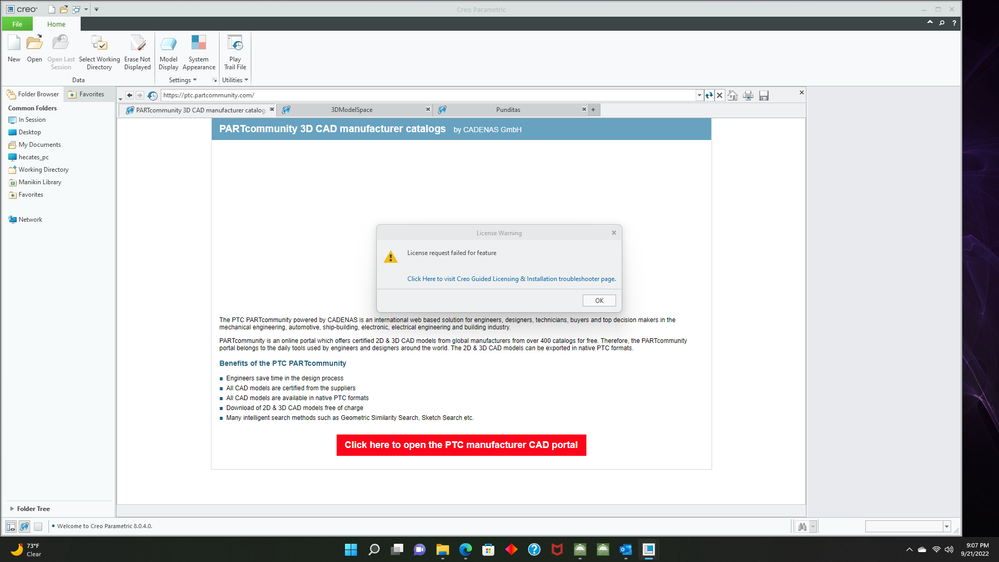Expand the Utilities group dropdown

pyautogui.click(x=235, y=80)
